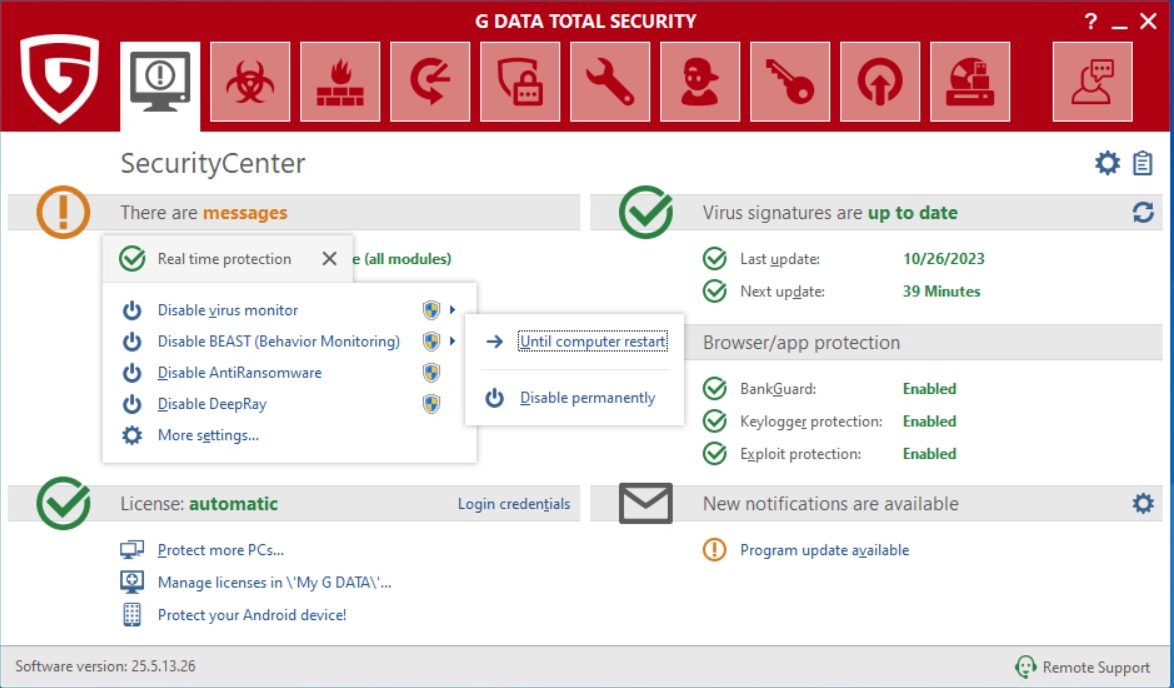Click the power icon beside Disable BEAST

(x=132, y=341)
